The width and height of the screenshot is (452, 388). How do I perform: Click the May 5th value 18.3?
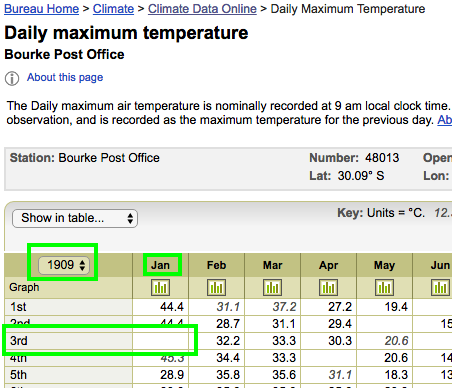(396, 375)
